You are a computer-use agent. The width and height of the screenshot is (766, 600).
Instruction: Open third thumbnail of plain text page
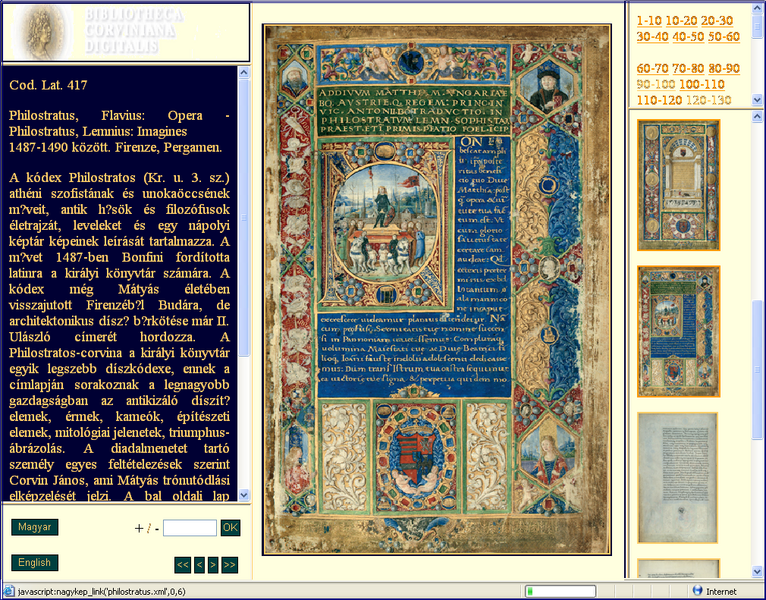pos(678,478)
